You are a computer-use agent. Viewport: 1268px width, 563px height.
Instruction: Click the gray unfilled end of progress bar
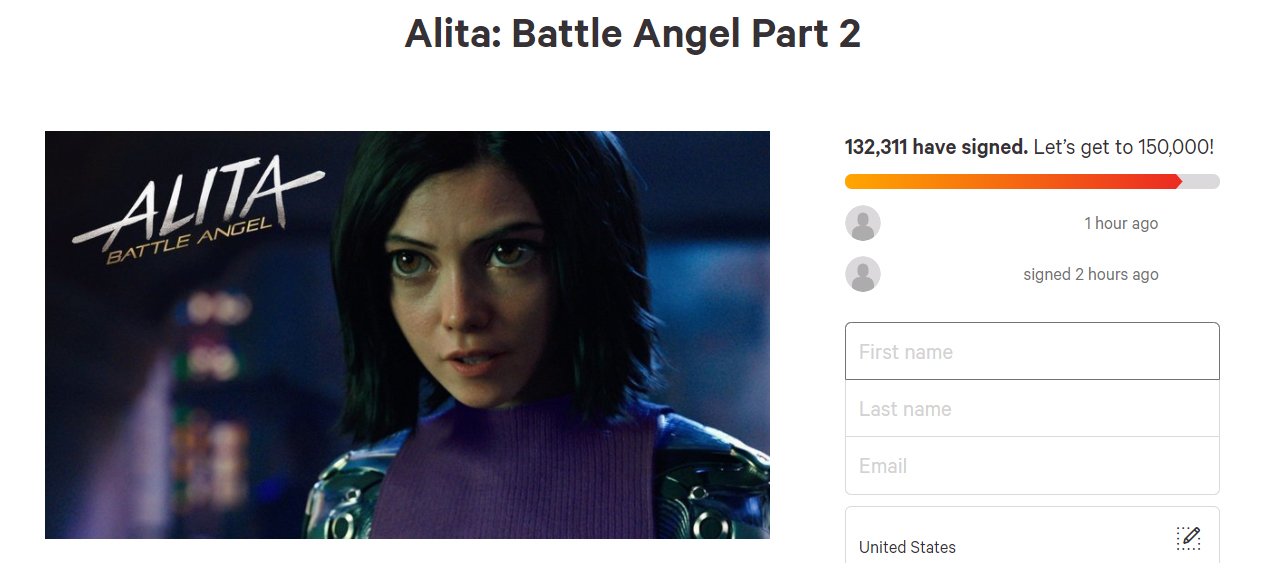[1202, 182]
